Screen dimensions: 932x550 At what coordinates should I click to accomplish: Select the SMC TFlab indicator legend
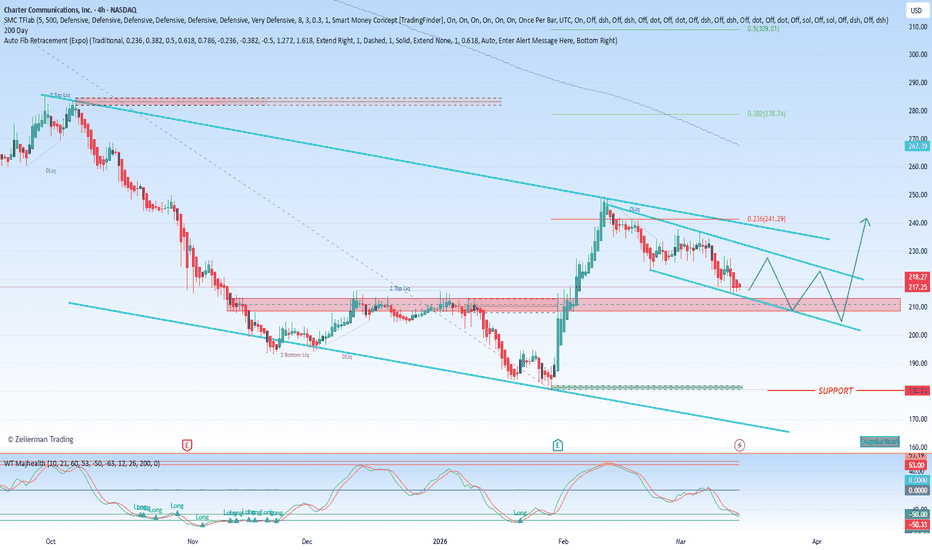point(446,20)
